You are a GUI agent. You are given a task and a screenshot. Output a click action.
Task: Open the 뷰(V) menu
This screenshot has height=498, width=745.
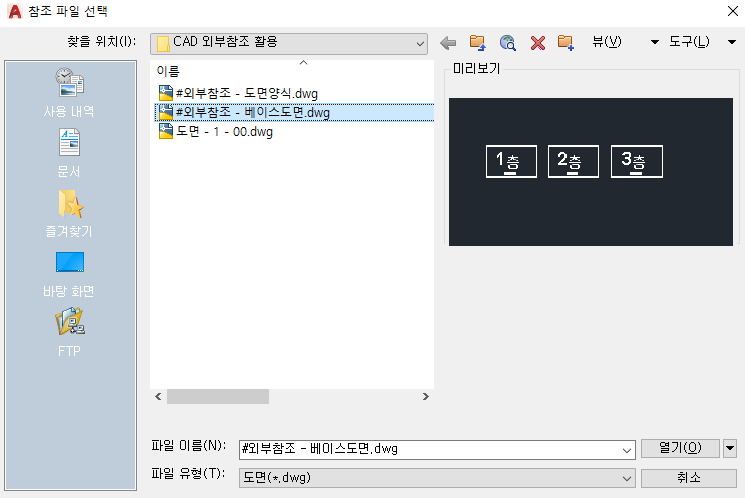click(x=607, y=42)
